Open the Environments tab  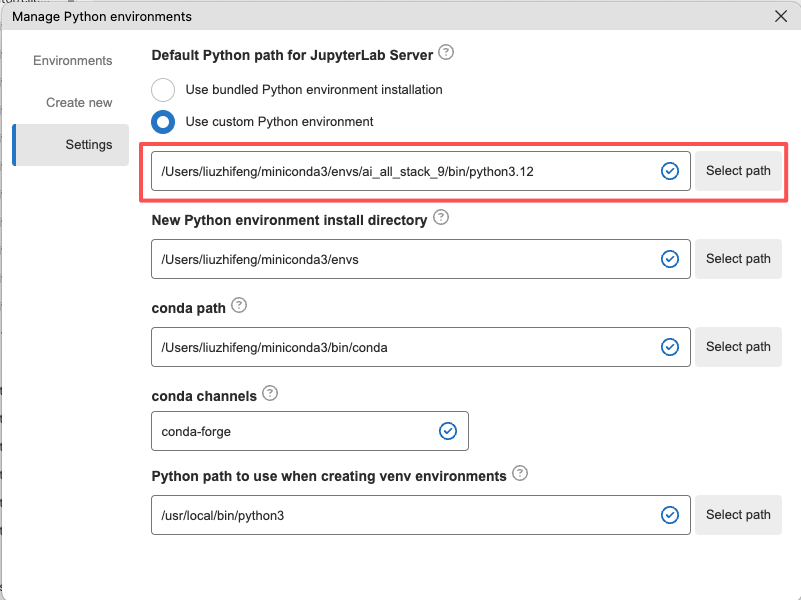[x=73, y=61]
